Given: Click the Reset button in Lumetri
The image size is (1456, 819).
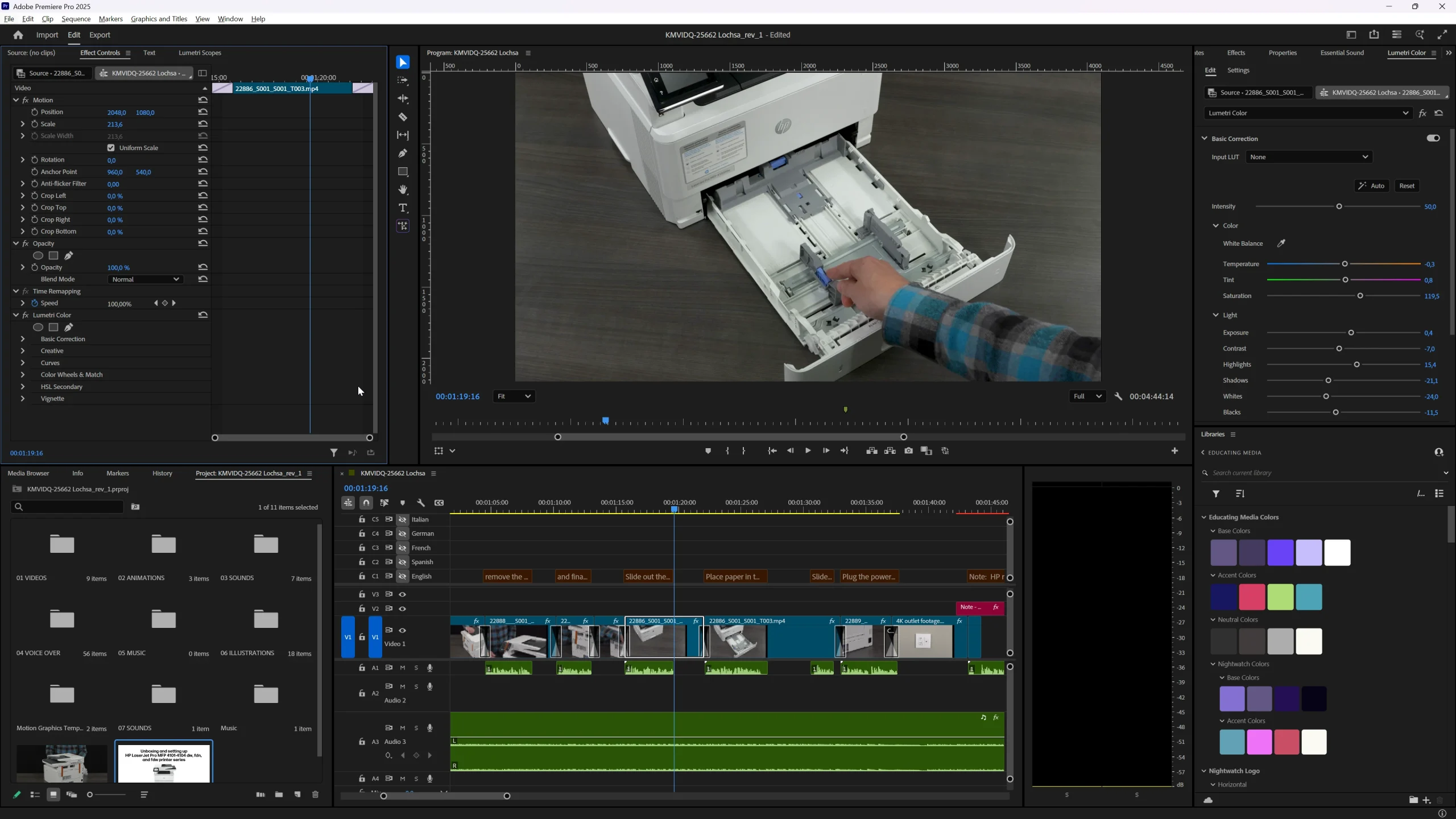Looking at the screenshot, I should click(x=1407, y=186).
